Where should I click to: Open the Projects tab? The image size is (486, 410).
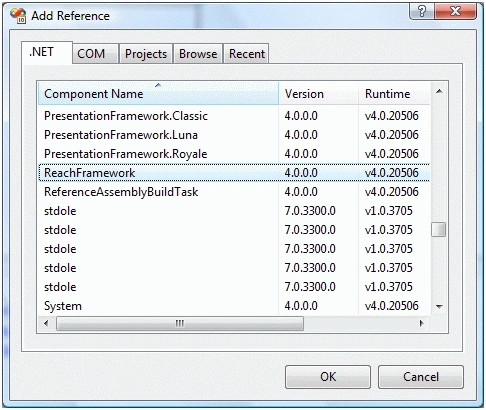pos(146,54)
